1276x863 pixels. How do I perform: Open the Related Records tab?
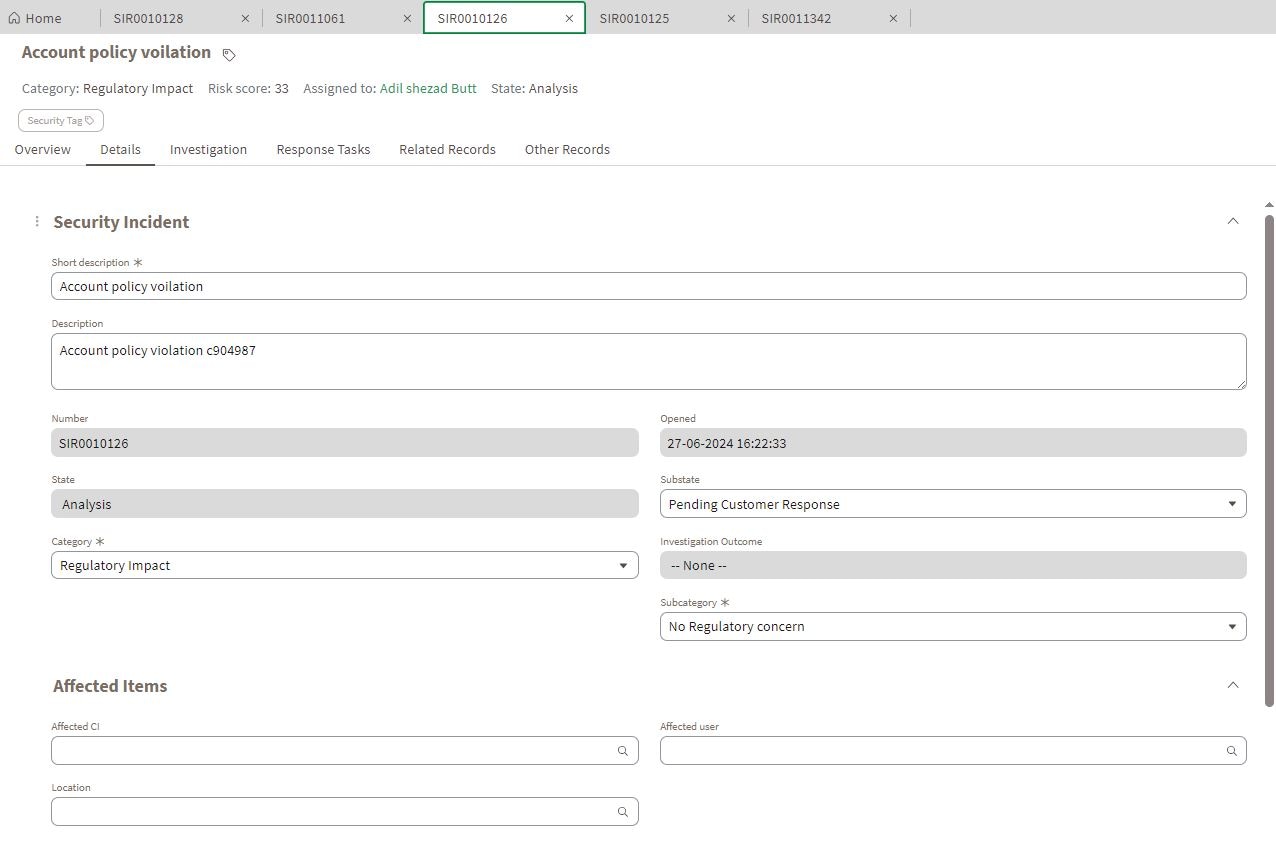click(x=447, y=150)
